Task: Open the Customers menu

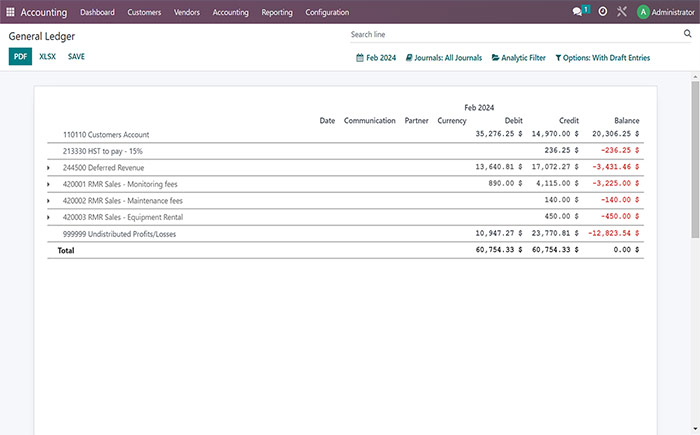Action: pos(144,12)
